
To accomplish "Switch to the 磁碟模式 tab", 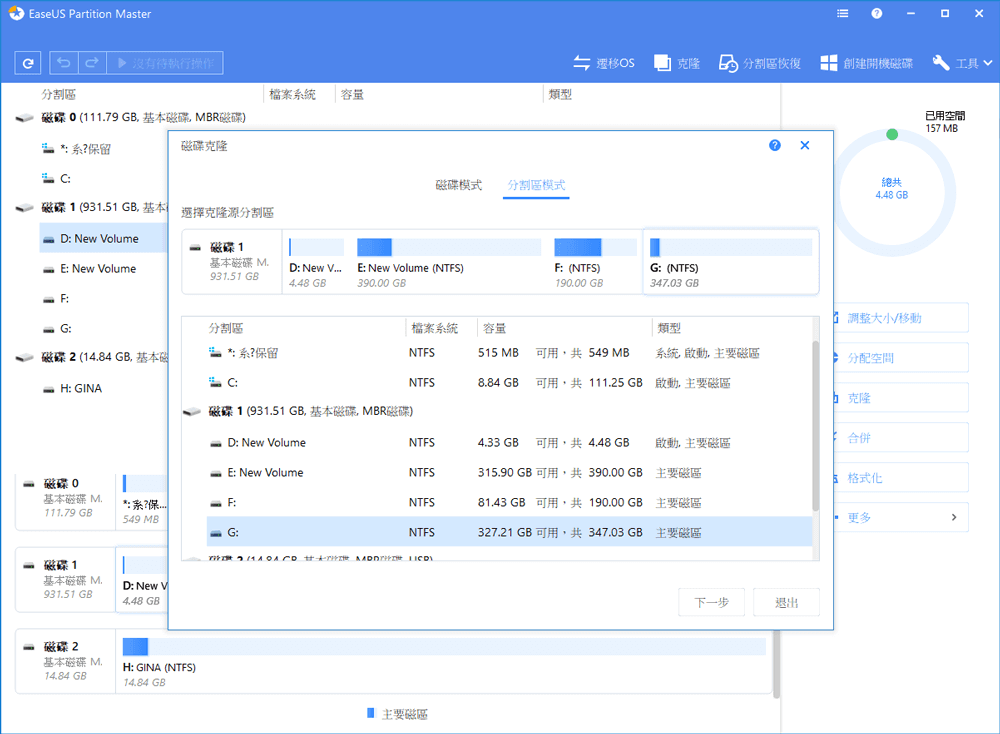I will 459,185.
